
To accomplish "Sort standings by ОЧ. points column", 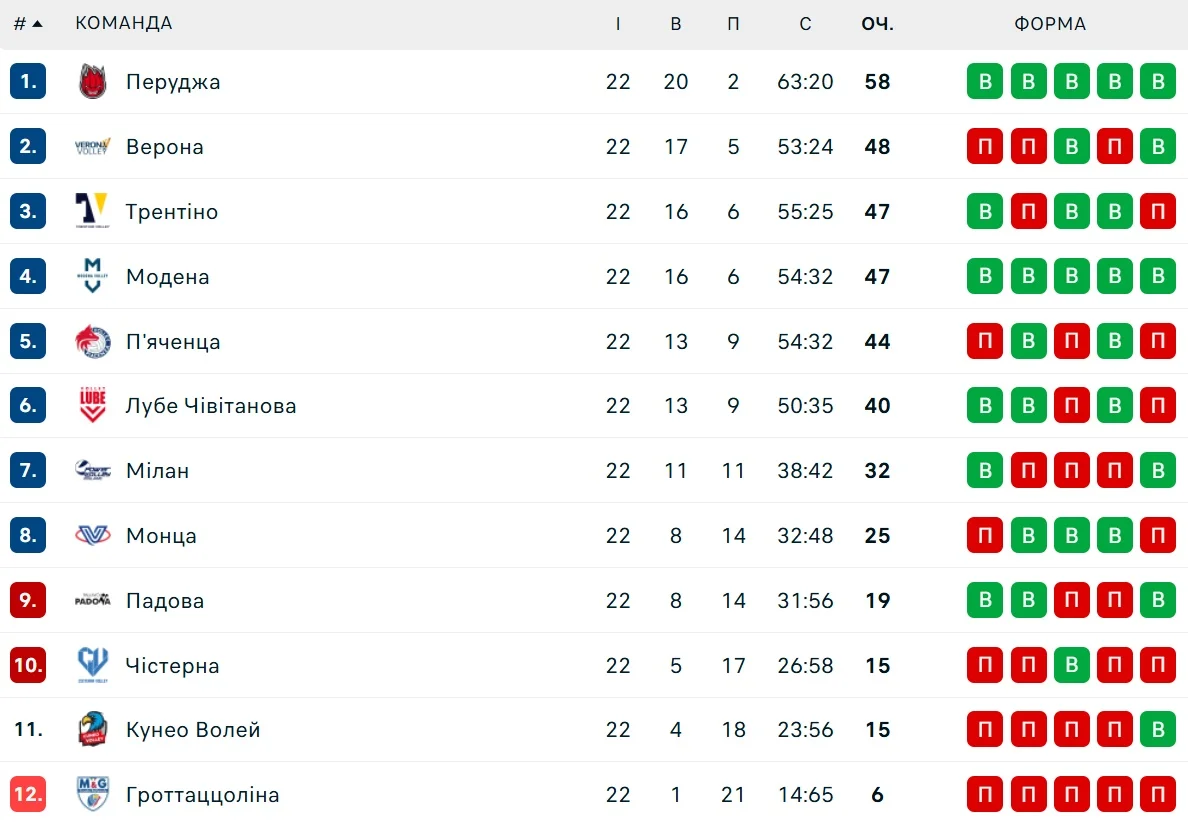I will coord(877,24).
